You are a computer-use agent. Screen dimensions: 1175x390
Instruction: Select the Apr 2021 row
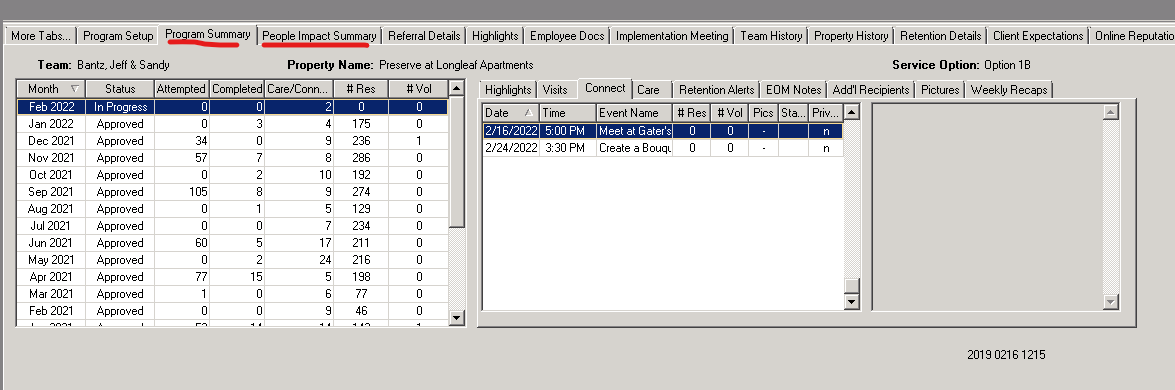[232, 277]
